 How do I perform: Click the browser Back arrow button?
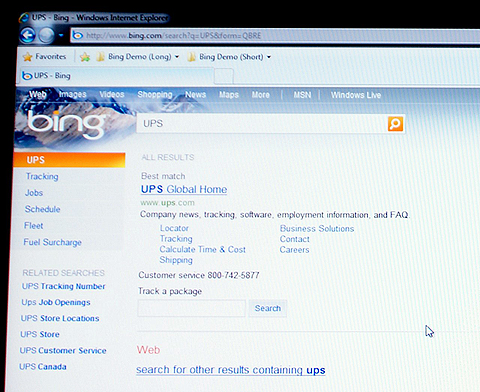28,35
